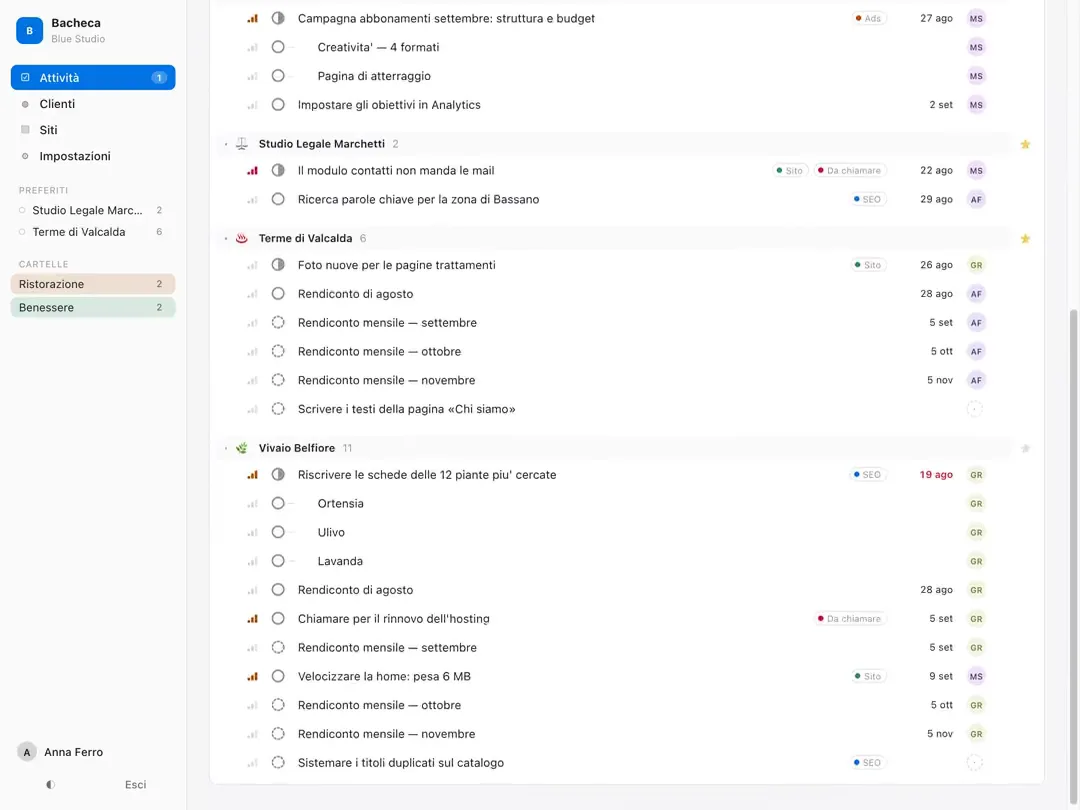Viewport: 1080px width, 810px height.
Task: Open the Clienti section in sidebar
Action: point(93,104)
